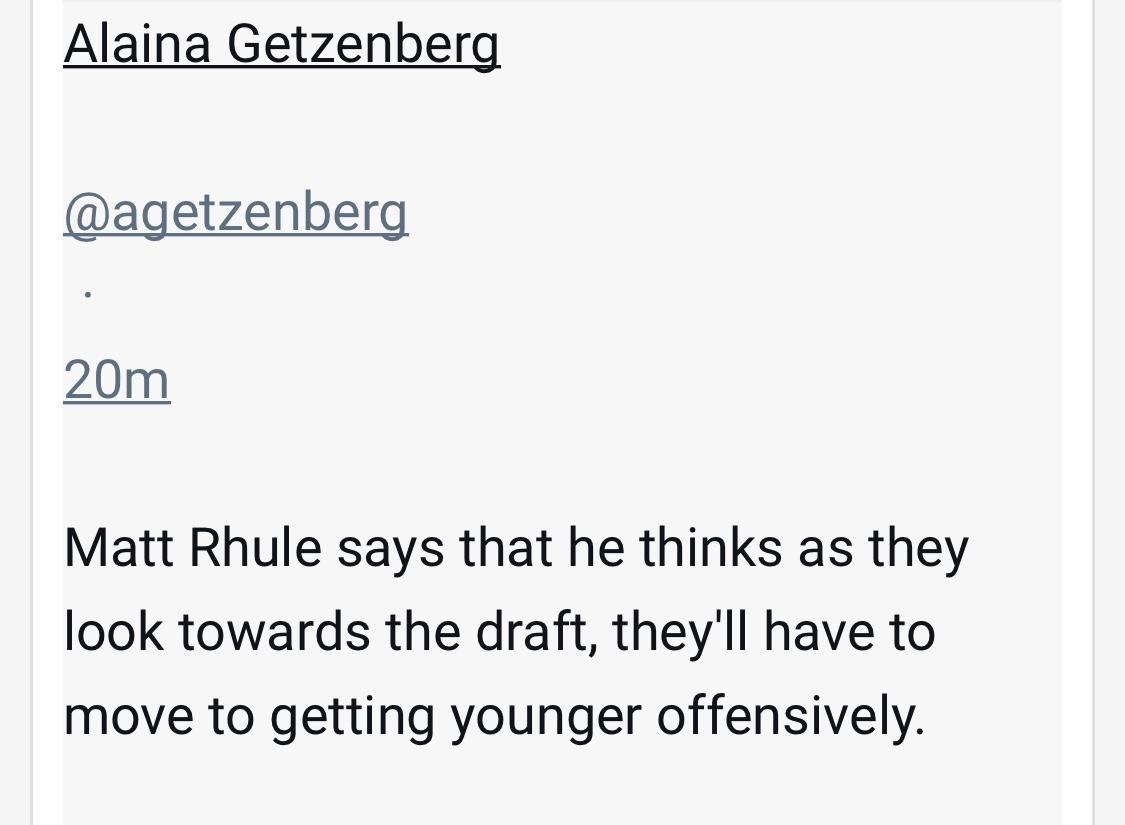
Task: Click the line starting 'move to getting younger'
Action: (x=494, y=715)
